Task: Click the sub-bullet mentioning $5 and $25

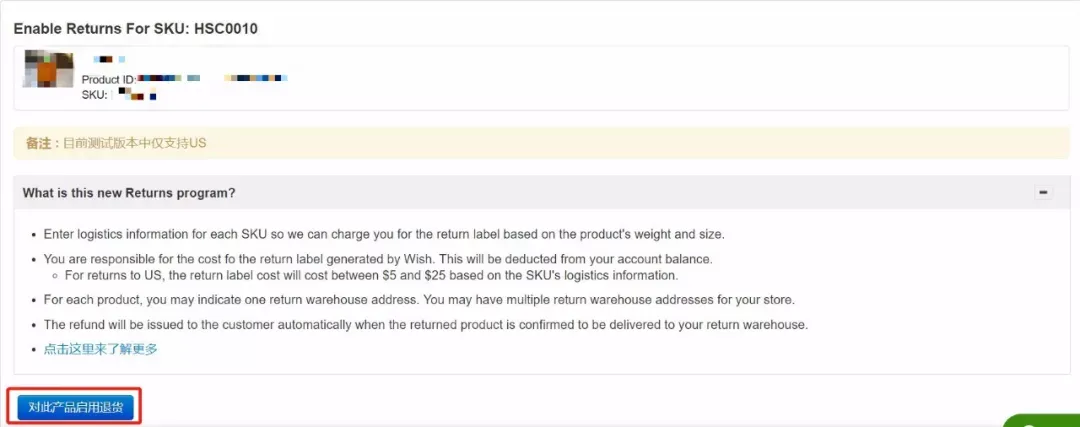Action: pos(372,275)
